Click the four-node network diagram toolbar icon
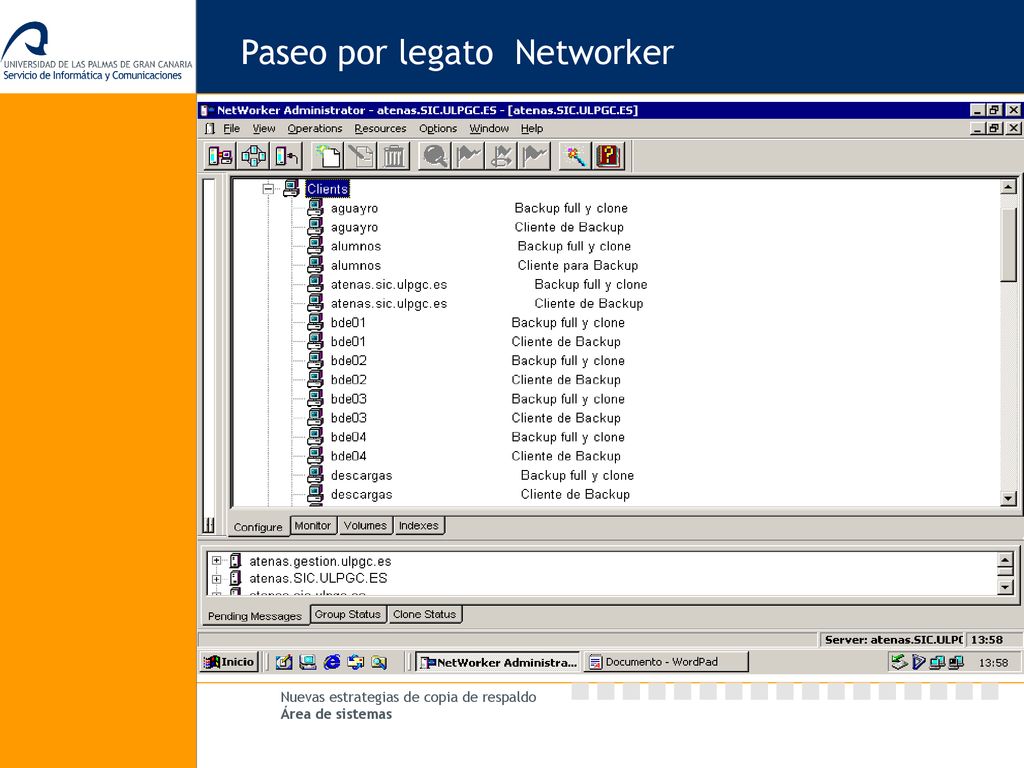The height and width of the screenshot is (768, 1024). [x=253, y=156]
